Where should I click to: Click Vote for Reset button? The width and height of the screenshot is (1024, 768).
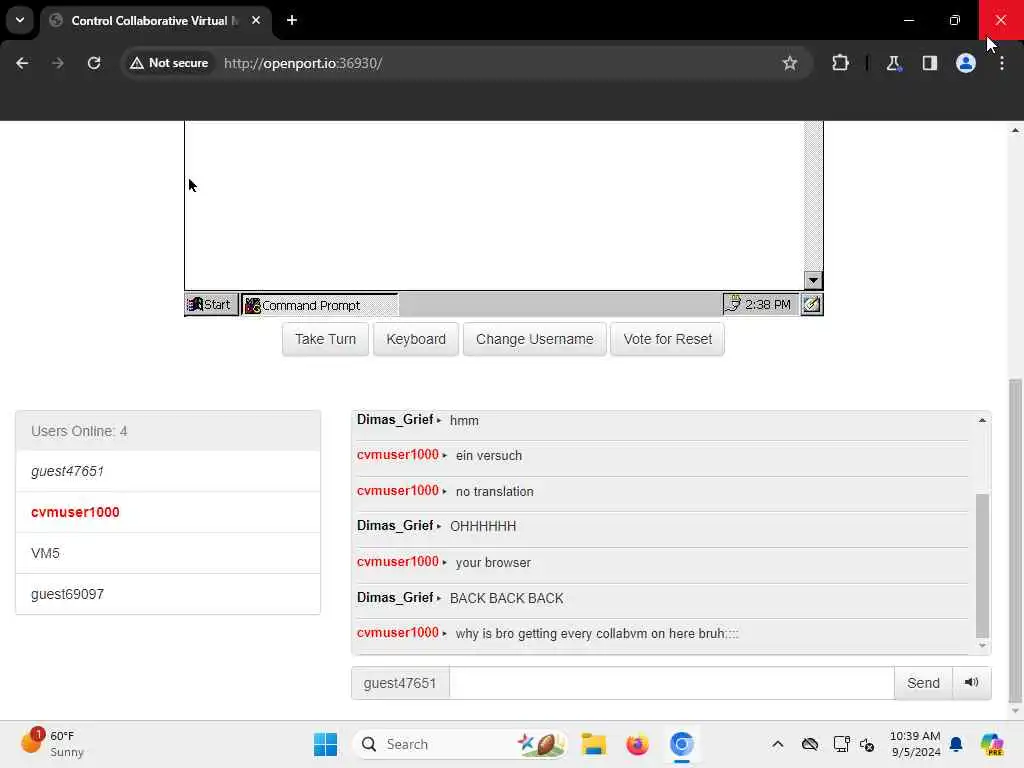coord(667,339)
